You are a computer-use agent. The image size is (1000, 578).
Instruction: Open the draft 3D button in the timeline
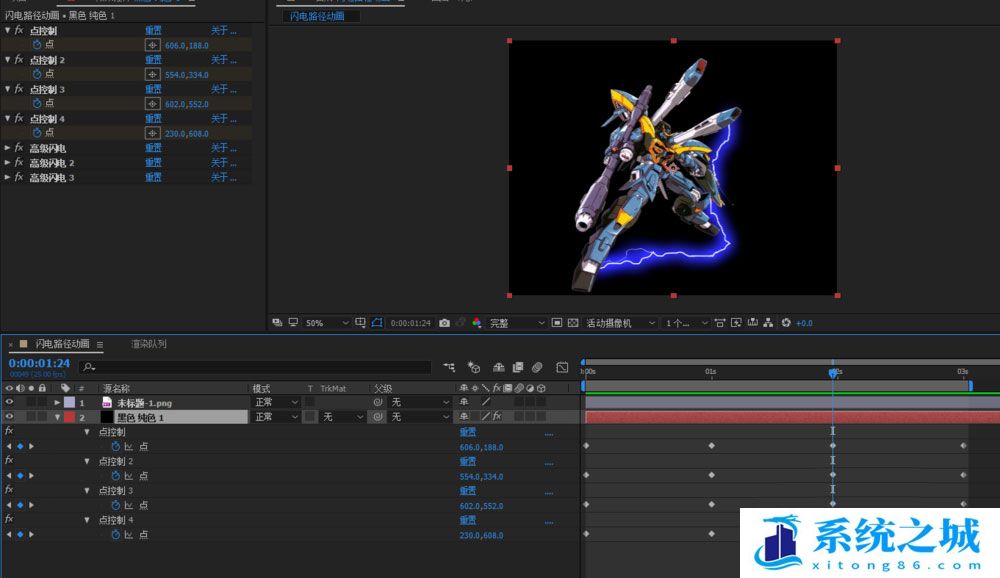473,367
